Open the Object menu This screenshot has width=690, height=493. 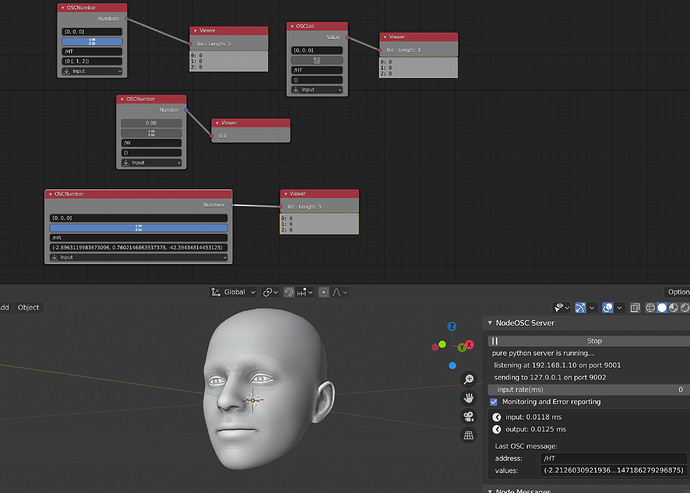click(28, 308)
